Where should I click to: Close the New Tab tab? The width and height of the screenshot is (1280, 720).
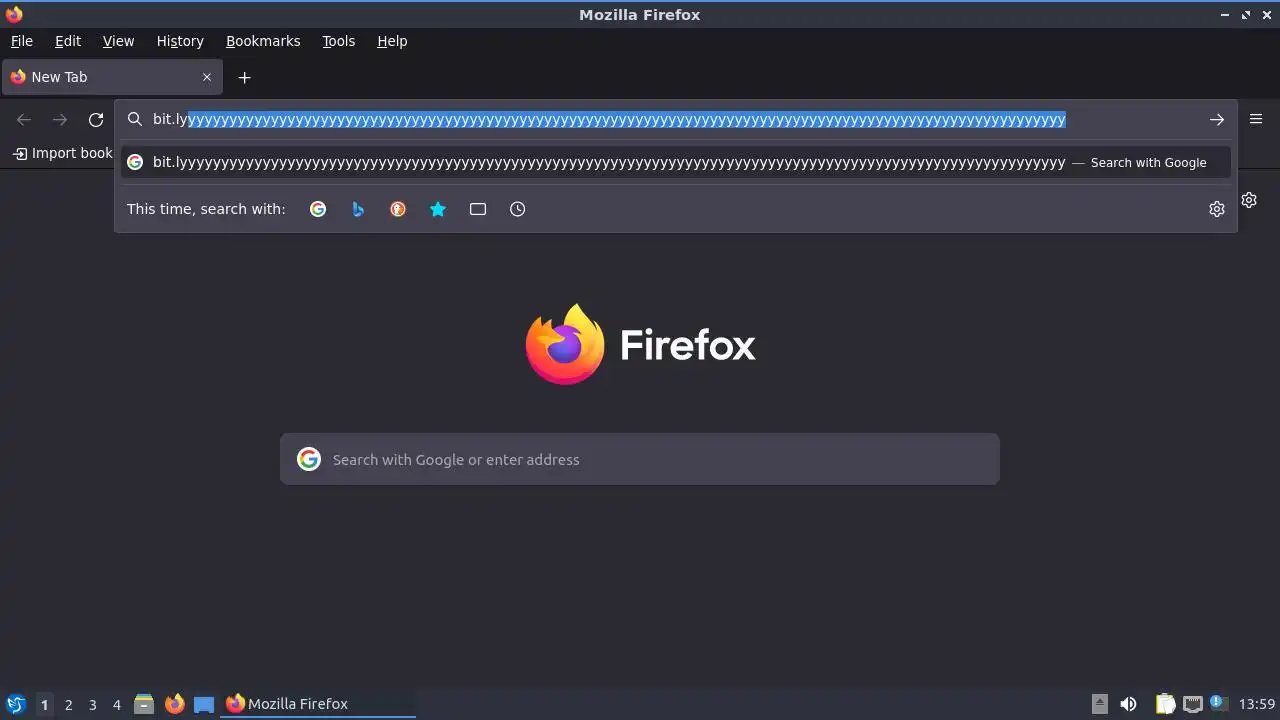click(207, 77)
